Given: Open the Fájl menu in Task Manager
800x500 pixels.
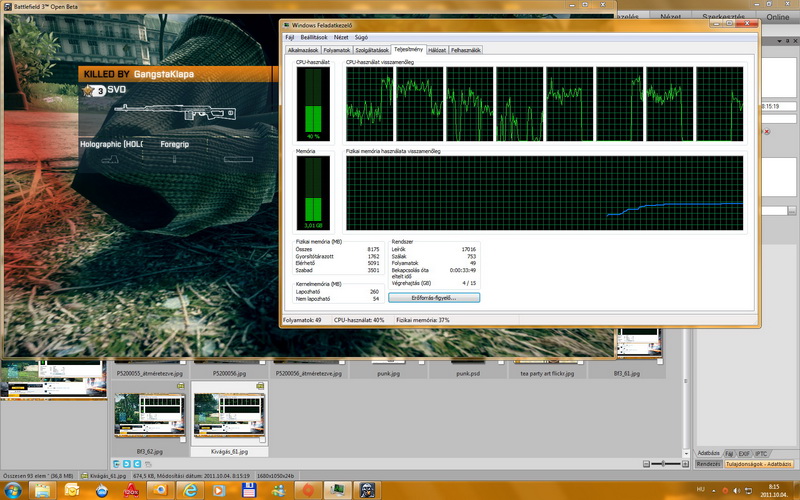Looking at the screenshot, I should click(x=289, y=37).
